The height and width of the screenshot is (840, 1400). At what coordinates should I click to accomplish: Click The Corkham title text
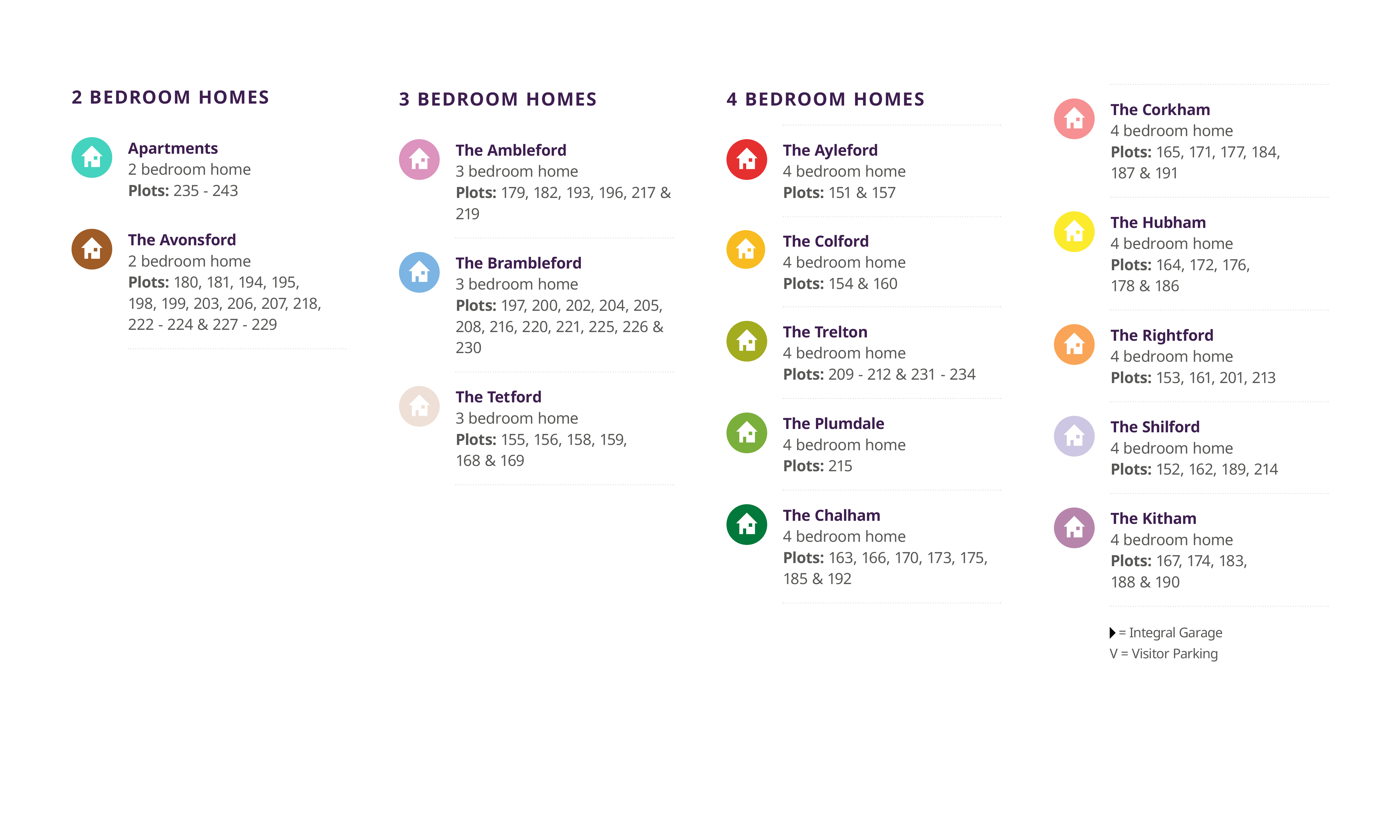[1159, 109]
